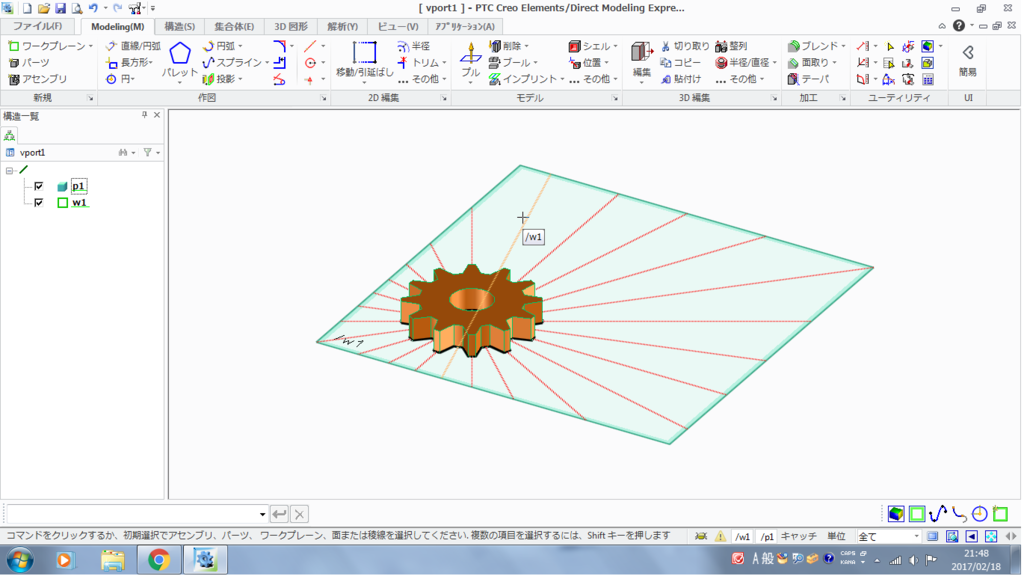
Task: Click the コピー copy tool
Action: click(x=680, y=63)
